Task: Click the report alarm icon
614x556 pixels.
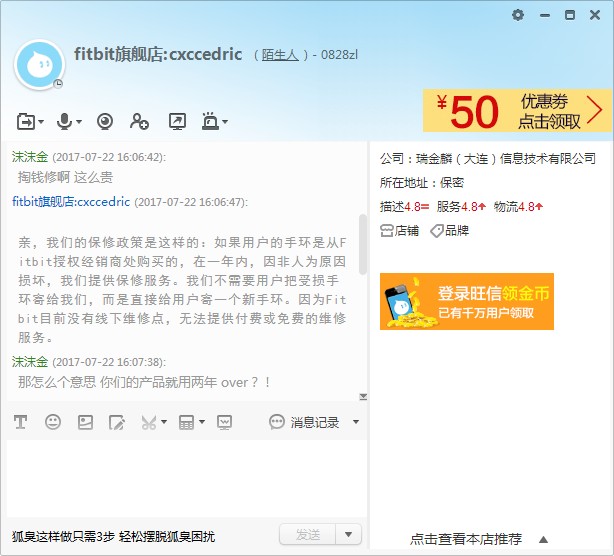Action: [211, 121]
